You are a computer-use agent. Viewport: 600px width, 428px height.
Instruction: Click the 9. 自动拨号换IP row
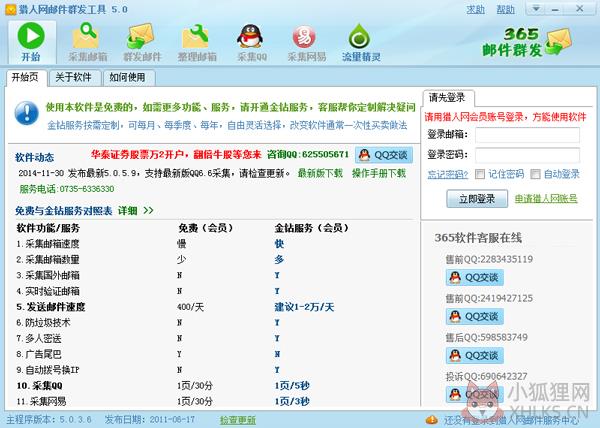pyautogui.click(x=48, y=370)
